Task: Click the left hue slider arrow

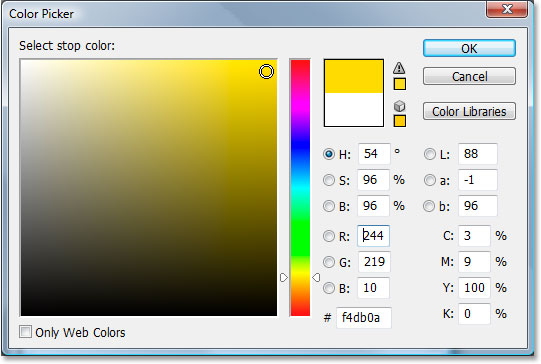Action: [284, 277]
